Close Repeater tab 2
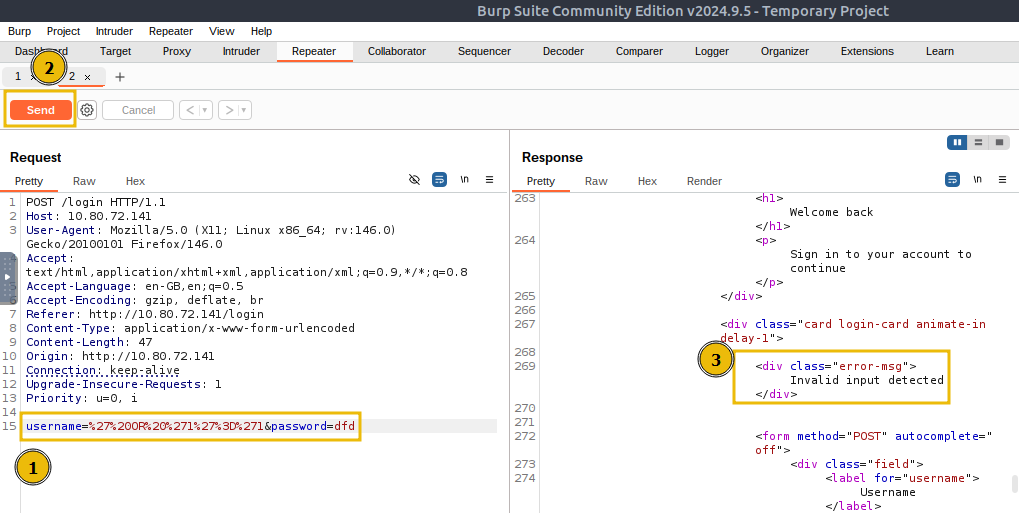The width and height of the screenshot is (1019, 513). (87, 77)
